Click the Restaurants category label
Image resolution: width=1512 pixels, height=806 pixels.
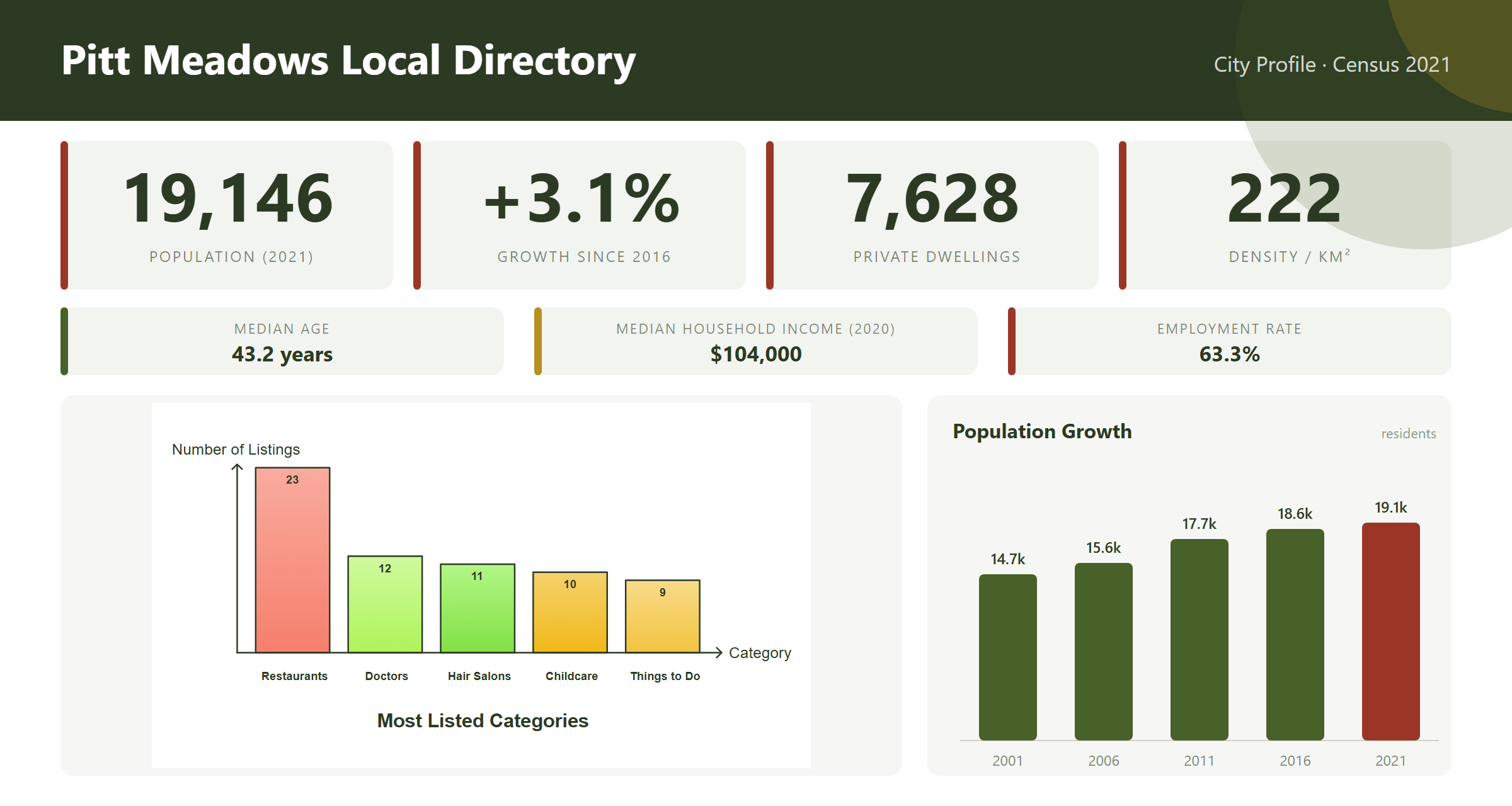pyautogui.click(x=294, y=676)
